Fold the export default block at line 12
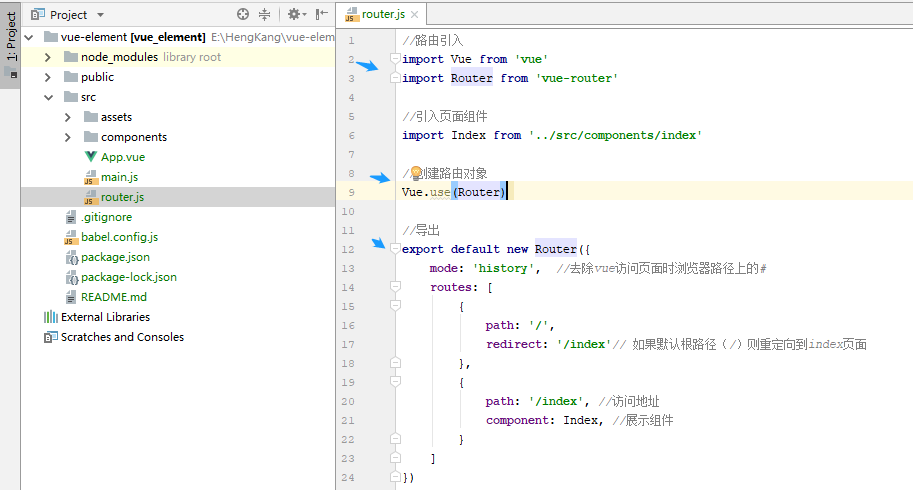Image resolution: width=913 pixels, height=490 pixels. tap(395, 248)
